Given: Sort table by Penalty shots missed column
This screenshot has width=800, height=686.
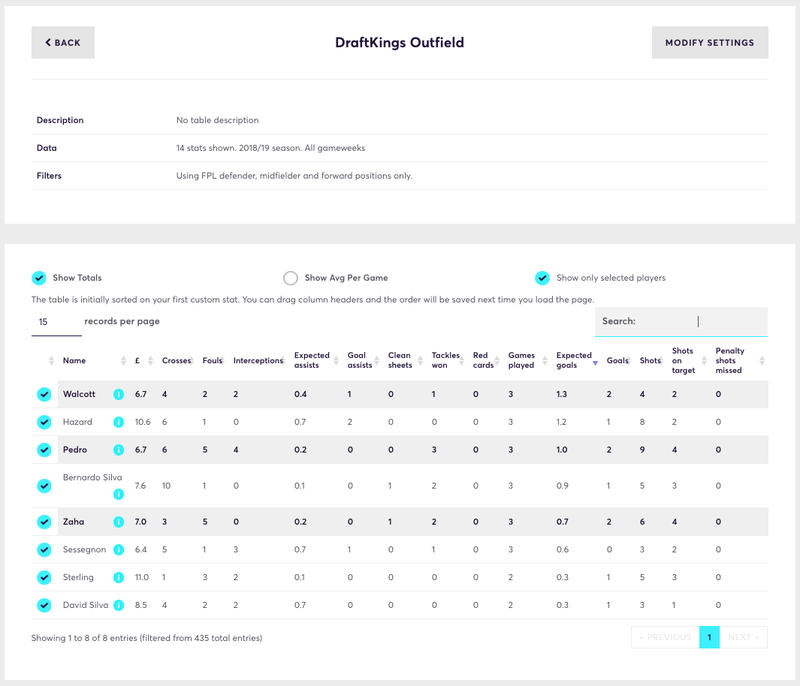Looking at the screenshot, I should [739, 361].
